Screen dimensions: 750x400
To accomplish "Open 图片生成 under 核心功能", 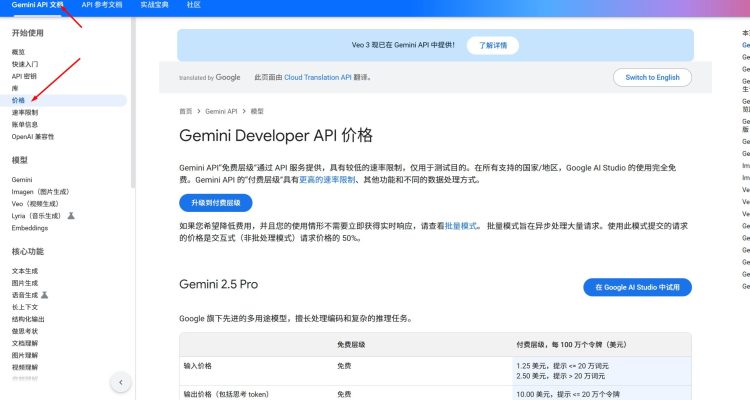I will (25, 283).
